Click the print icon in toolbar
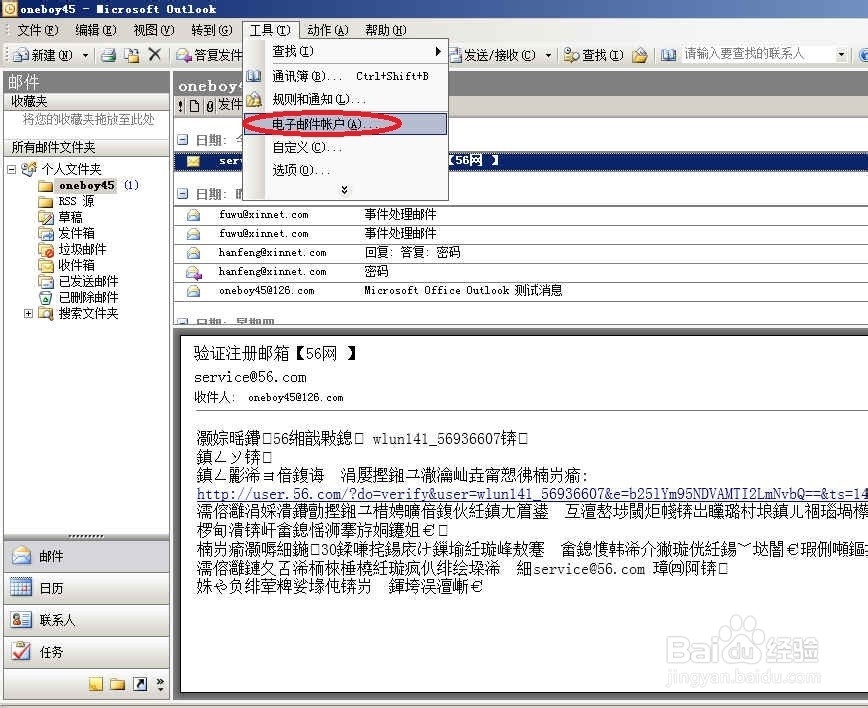This screenshot has width=868, height=708. [108, 55]
